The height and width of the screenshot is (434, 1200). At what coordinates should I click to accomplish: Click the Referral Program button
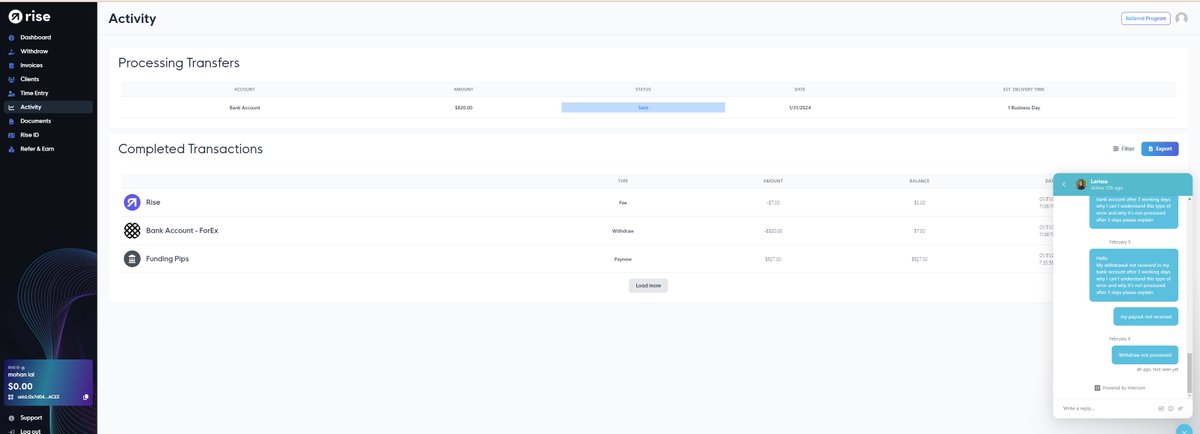[x=1145, y=18]
